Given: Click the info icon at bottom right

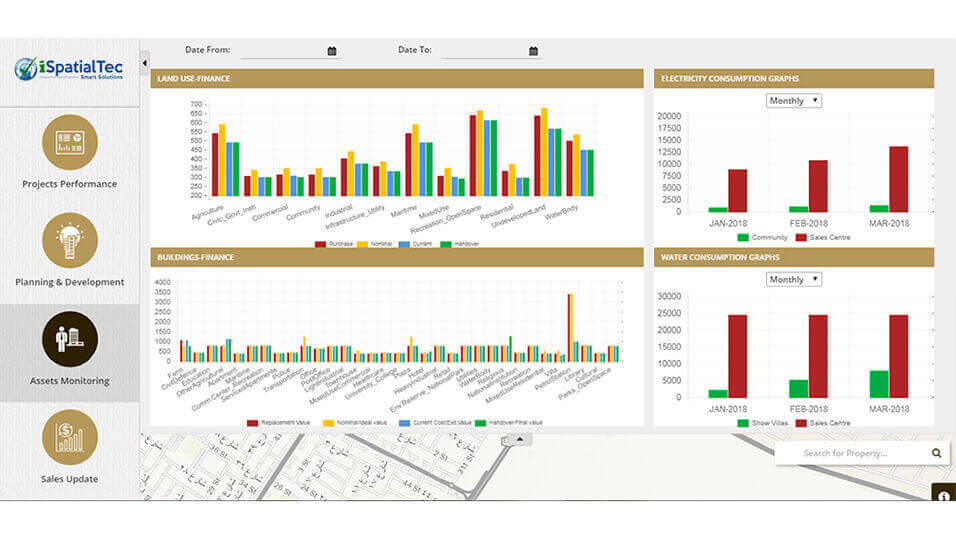Looking at the screenshot, I should point(944,496).
